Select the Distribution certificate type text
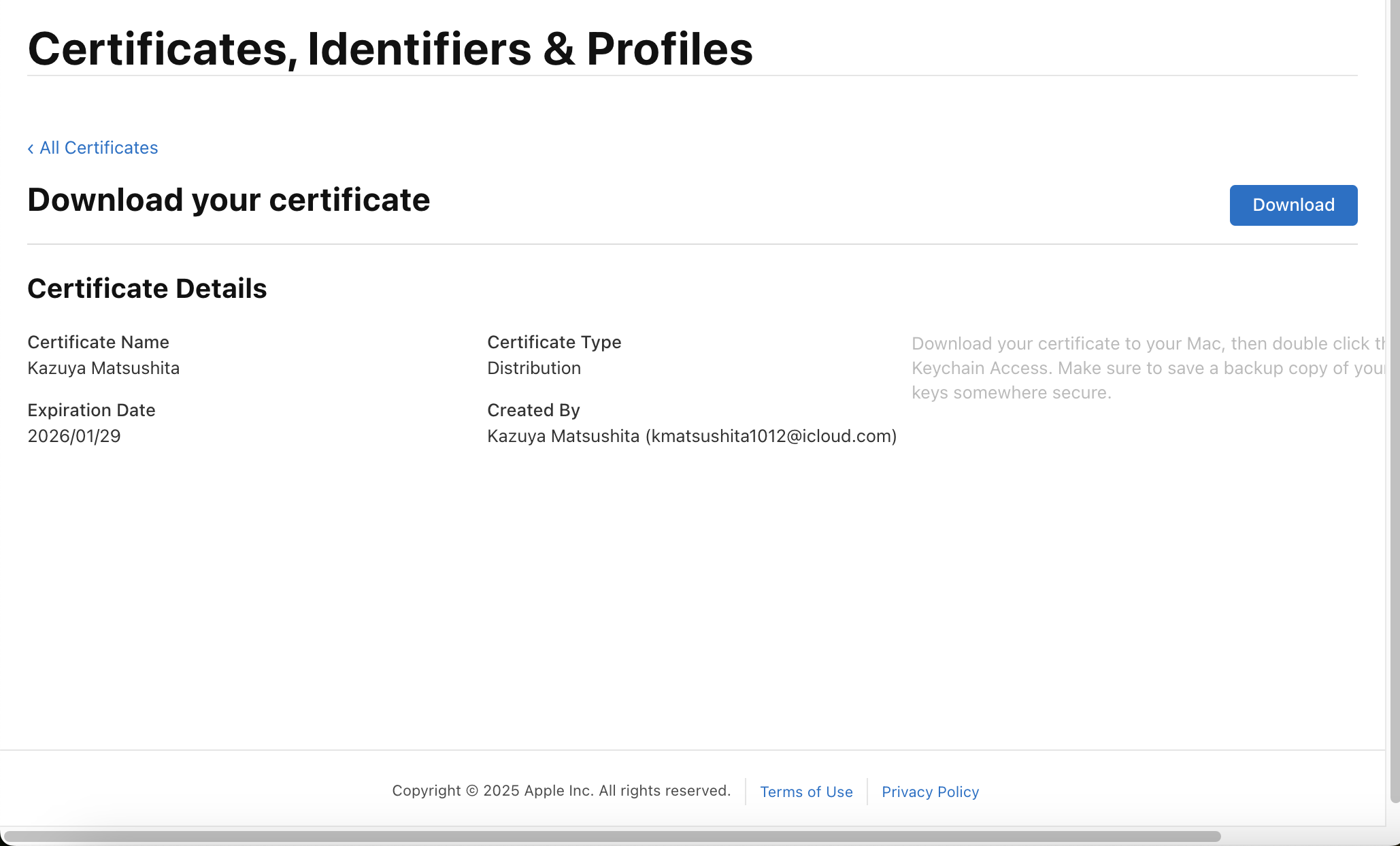 click(x=534, y=368)
